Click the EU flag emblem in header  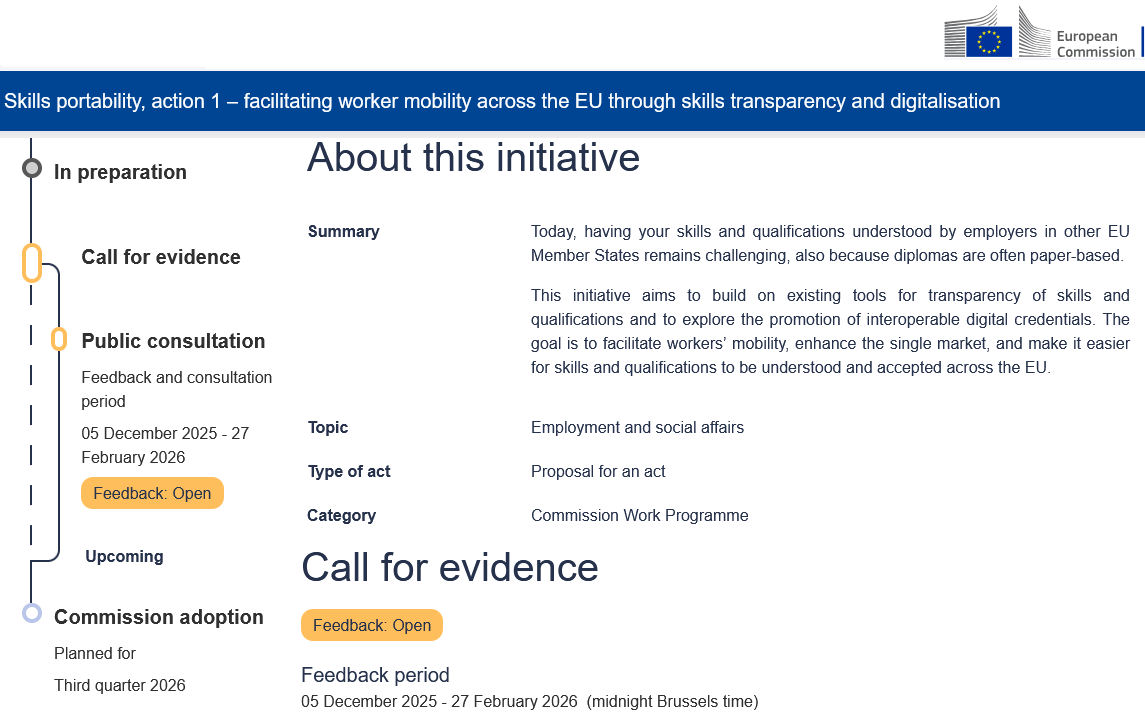pos(988,42)
